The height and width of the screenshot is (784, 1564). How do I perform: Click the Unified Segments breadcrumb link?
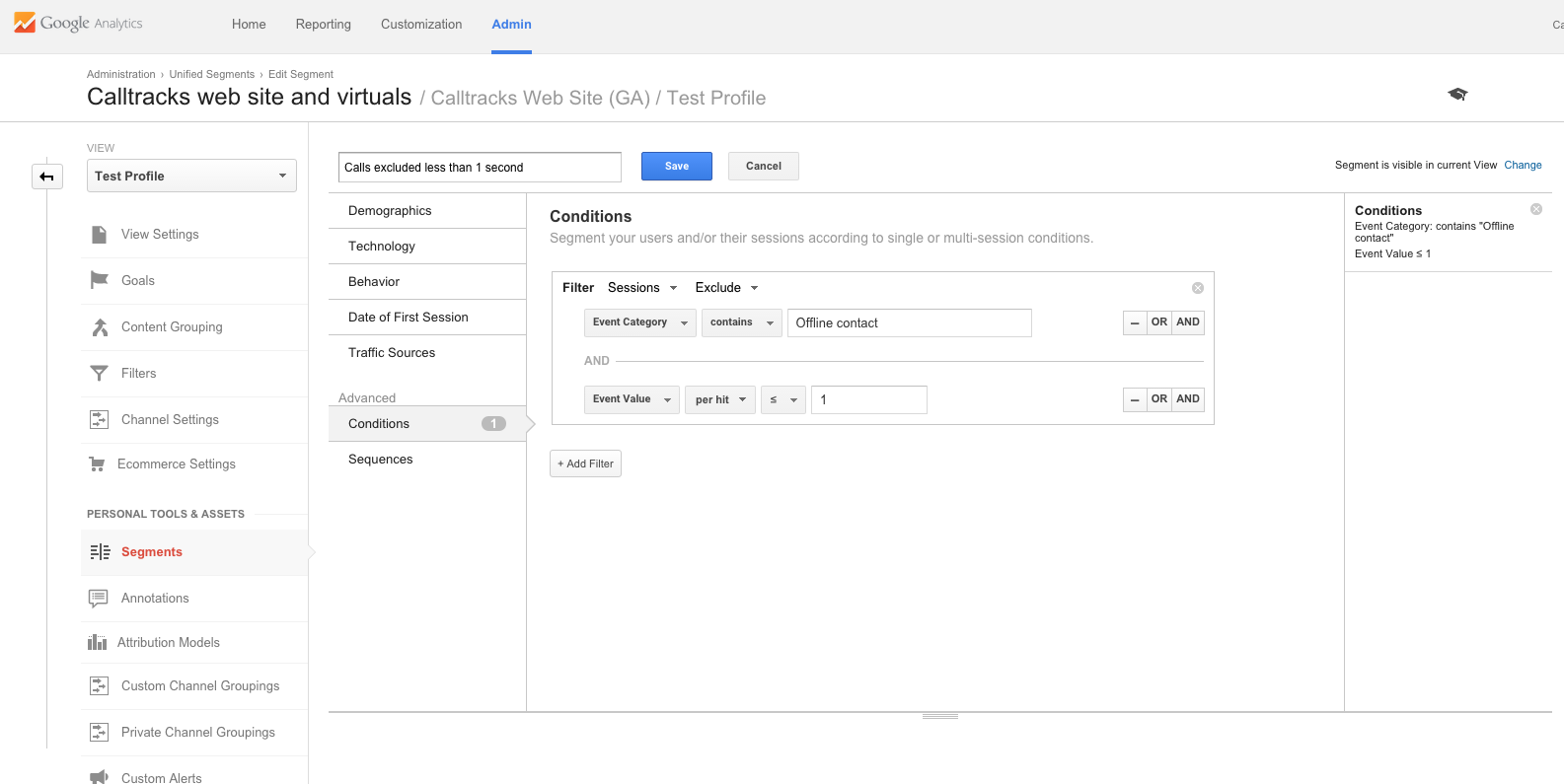pos(212,74)
